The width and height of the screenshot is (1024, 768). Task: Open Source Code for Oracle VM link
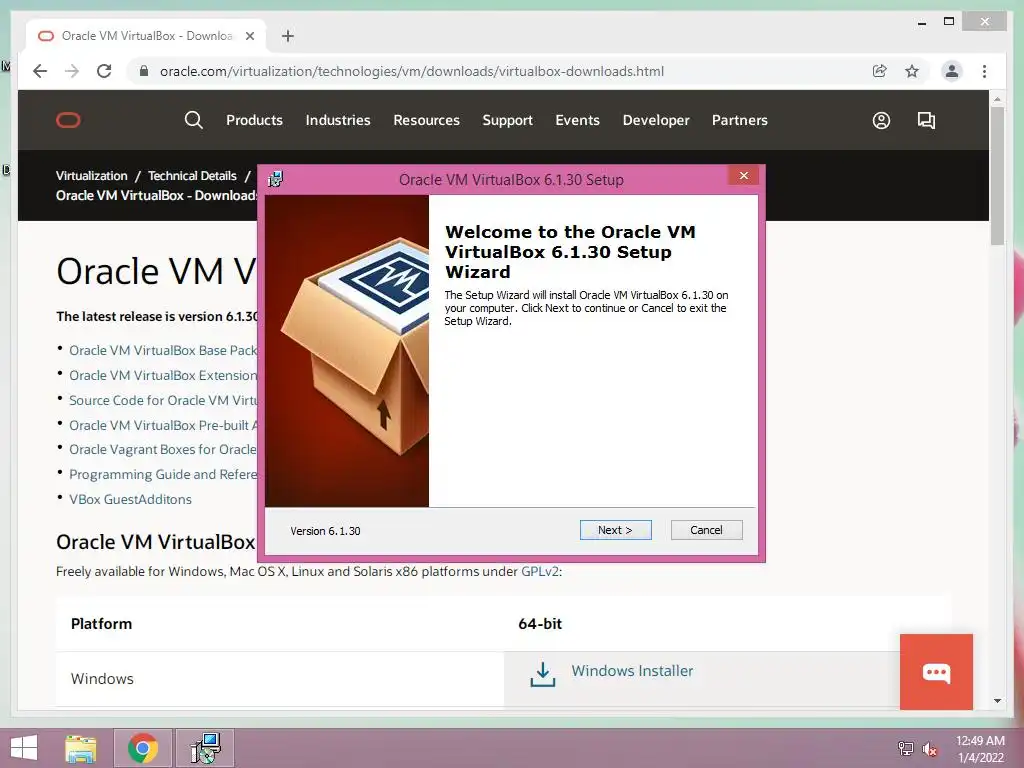[163, 400]
